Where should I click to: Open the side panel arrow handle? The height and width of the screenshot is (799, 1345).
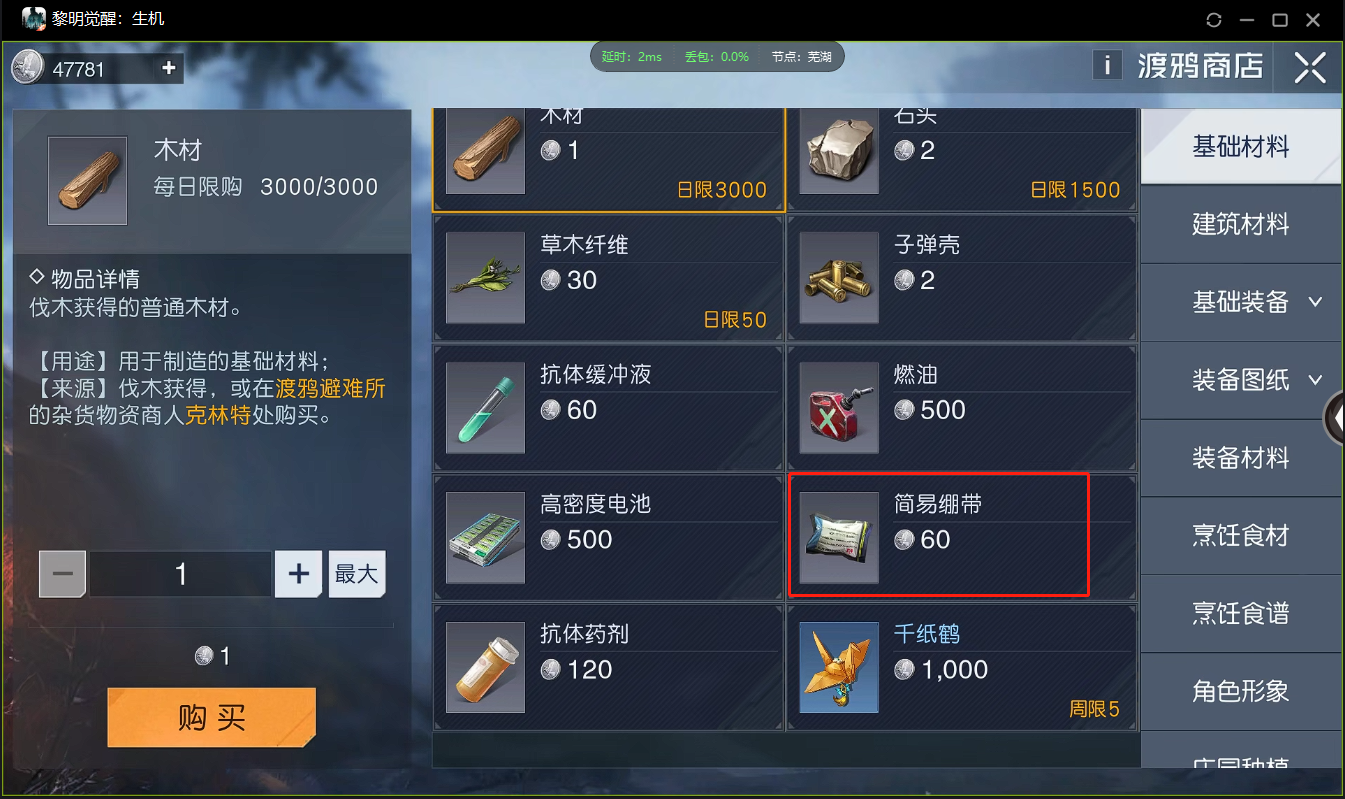[x=1334, y=420]
